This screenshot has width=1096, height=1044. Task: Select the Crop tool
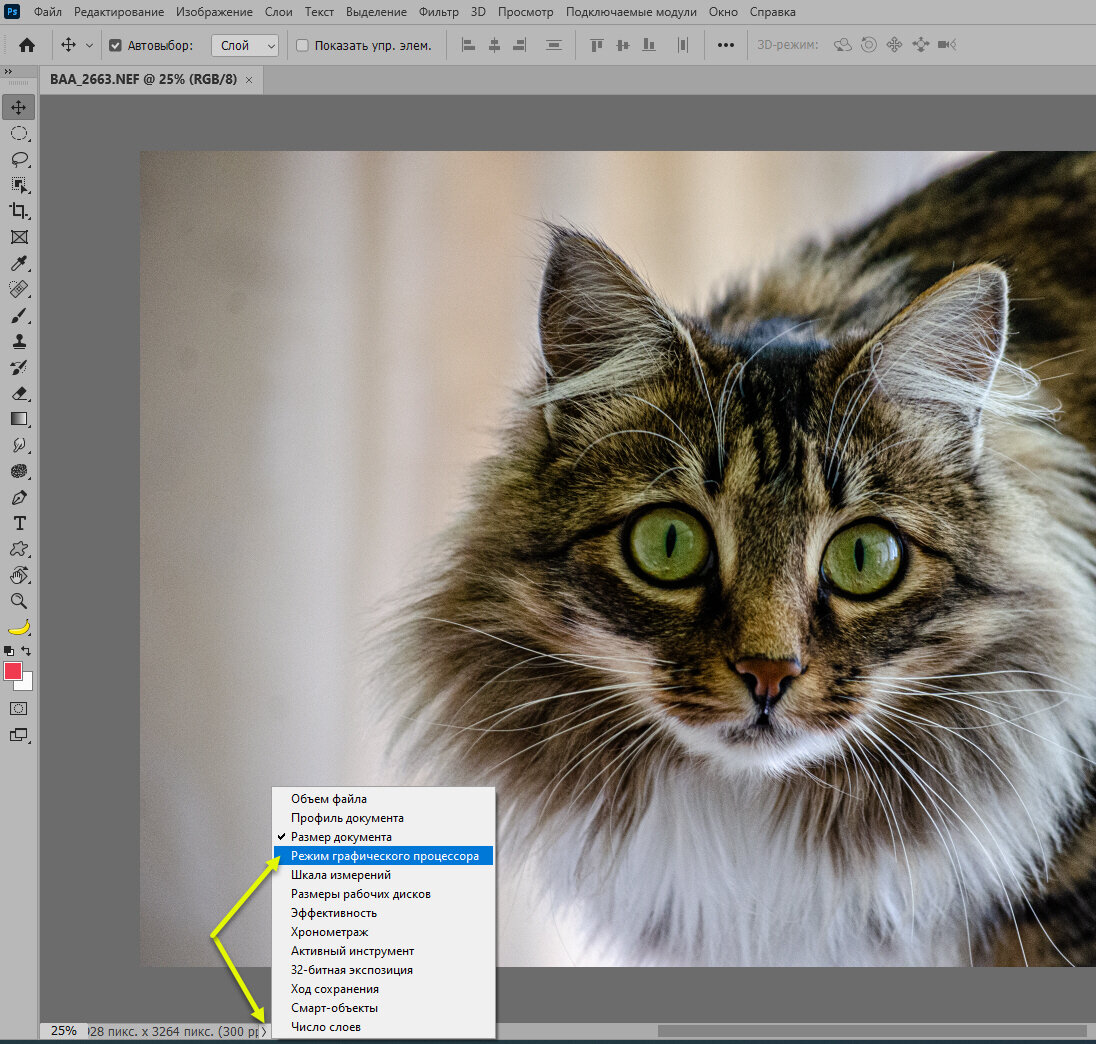point(19,211)
